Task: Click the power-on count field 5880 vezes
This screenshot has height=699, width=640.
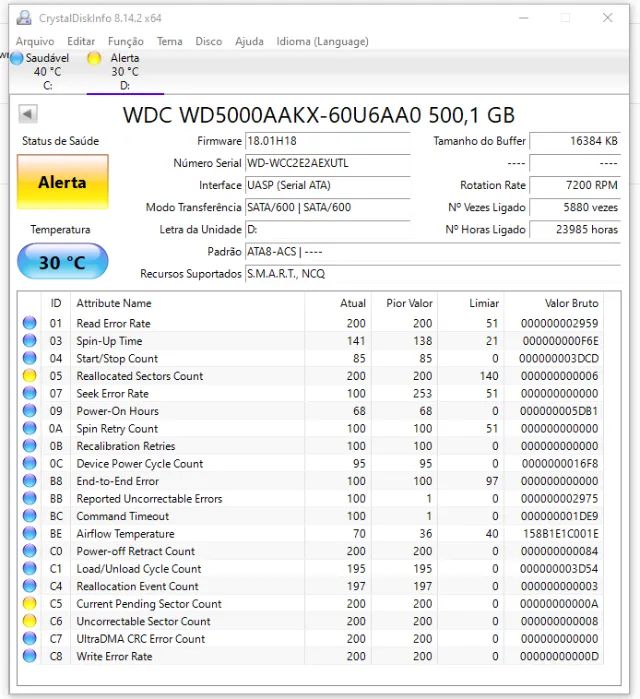Action: point(575,207)
